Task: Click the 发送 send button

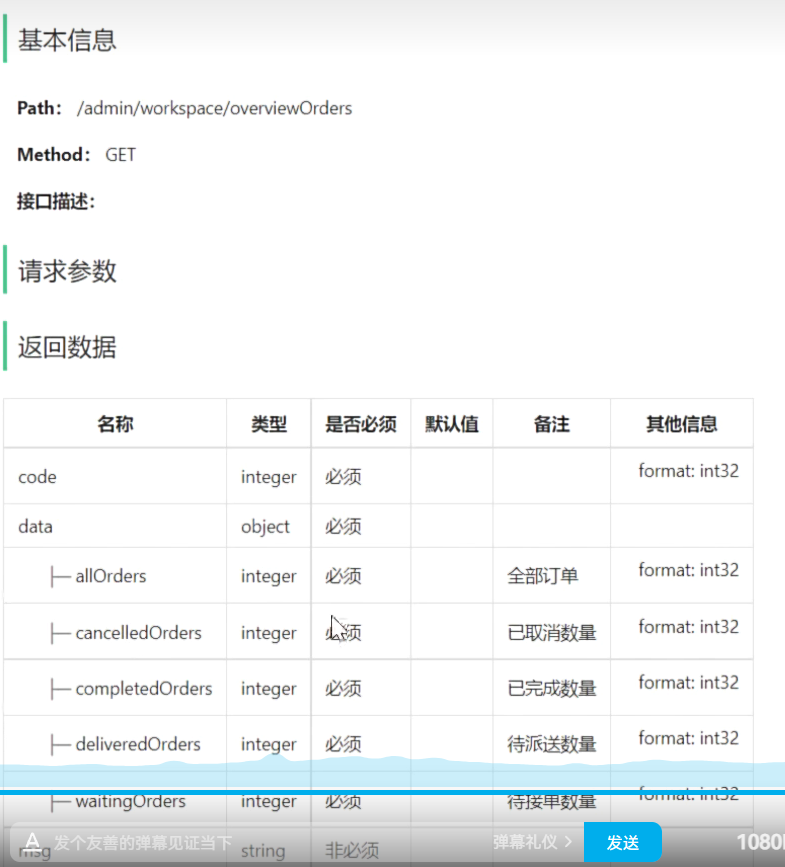Action: point(622,842)
